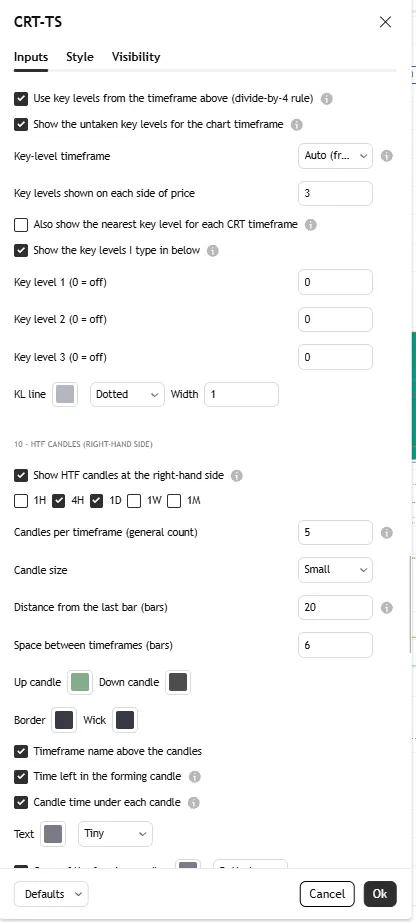Enable the 1H timeframe checkbox
Image resolution: width=416 pixels, height=922 pixels.
[21, 500]
